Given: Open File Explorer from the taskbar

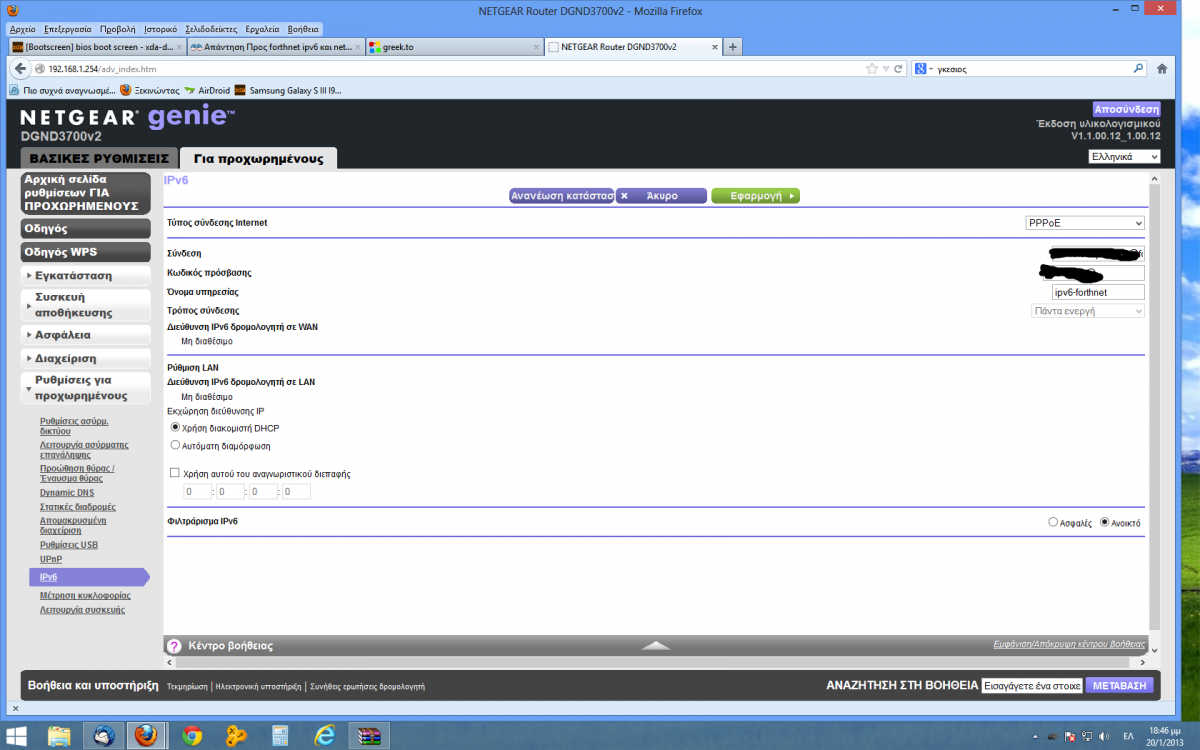Looking at the screenshot, I should pos(59,736).
